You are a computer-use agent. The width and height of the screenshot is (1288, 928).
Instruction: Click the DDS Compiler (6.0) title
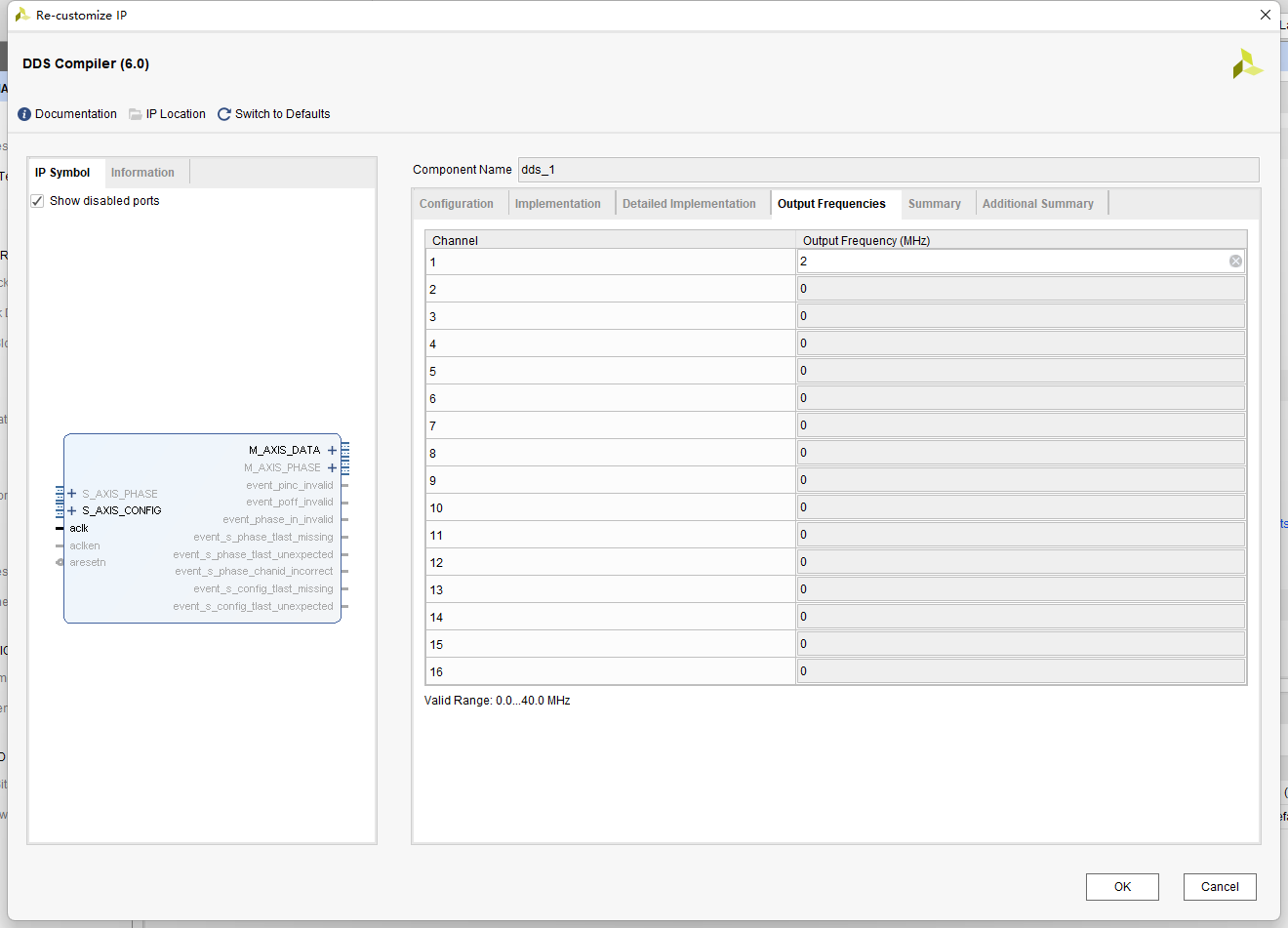pos(86,63)
